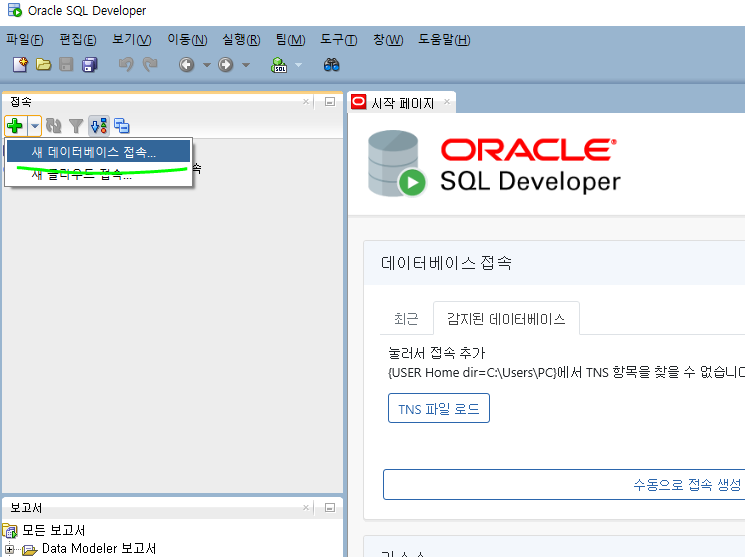745x557 pixels.
Task: Click the Oracle SQL Developer app icon
Action: [x=15, y=10]
